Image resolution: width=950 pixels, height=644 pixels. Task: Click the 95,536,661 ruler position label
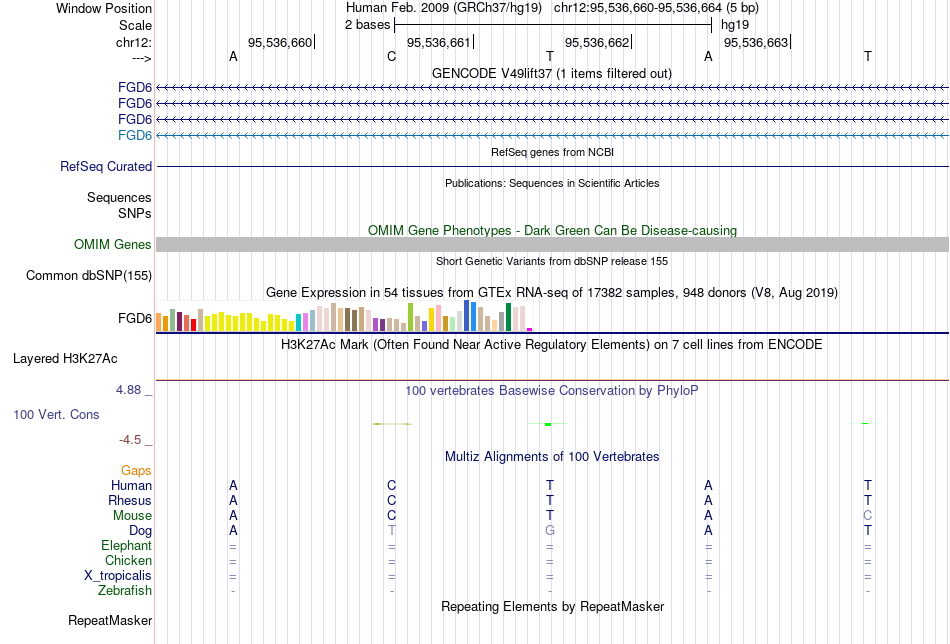(x=439, y=42)
